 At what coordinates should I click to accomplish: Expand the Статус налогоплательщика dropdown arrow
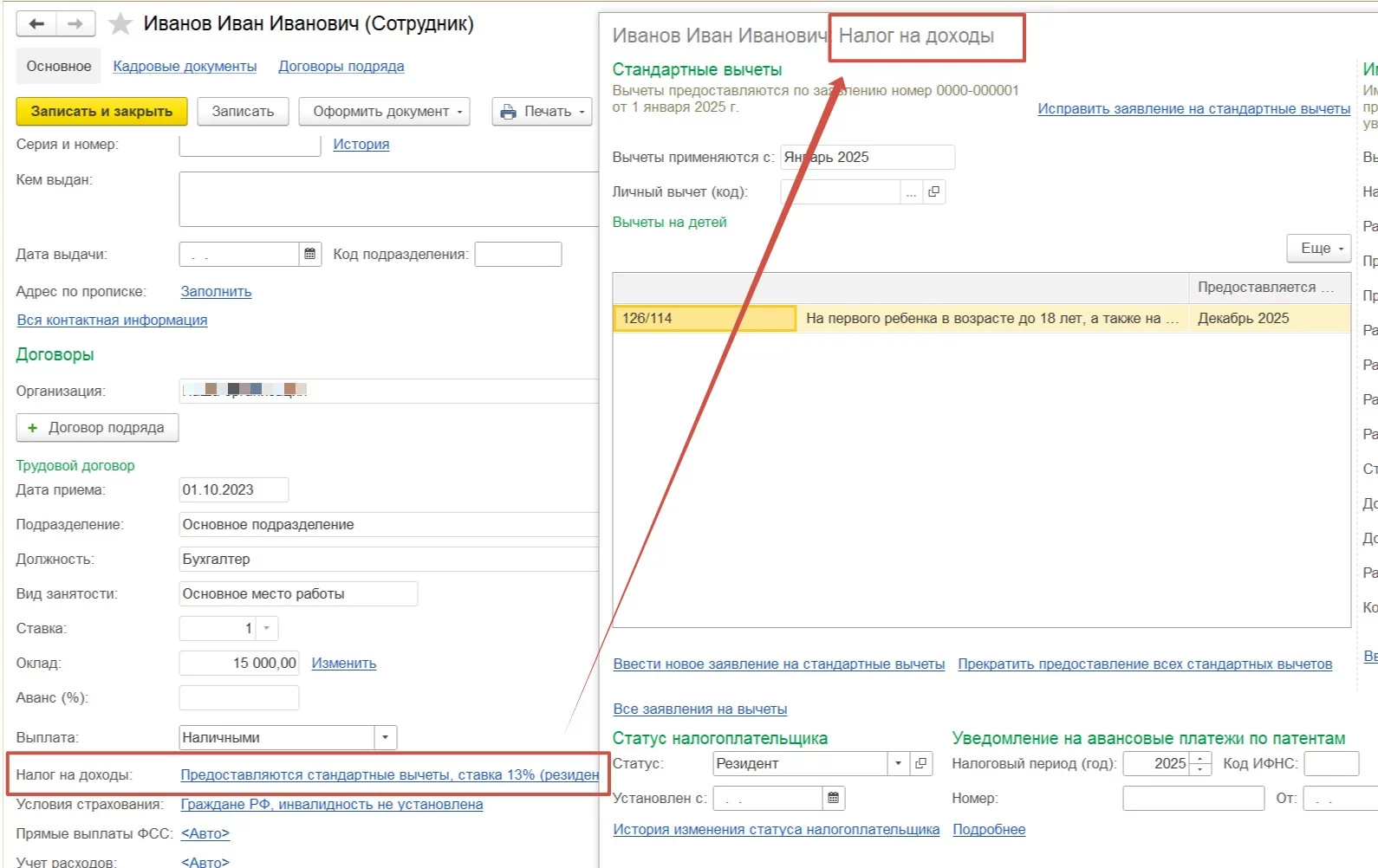(x=898, y=763)
